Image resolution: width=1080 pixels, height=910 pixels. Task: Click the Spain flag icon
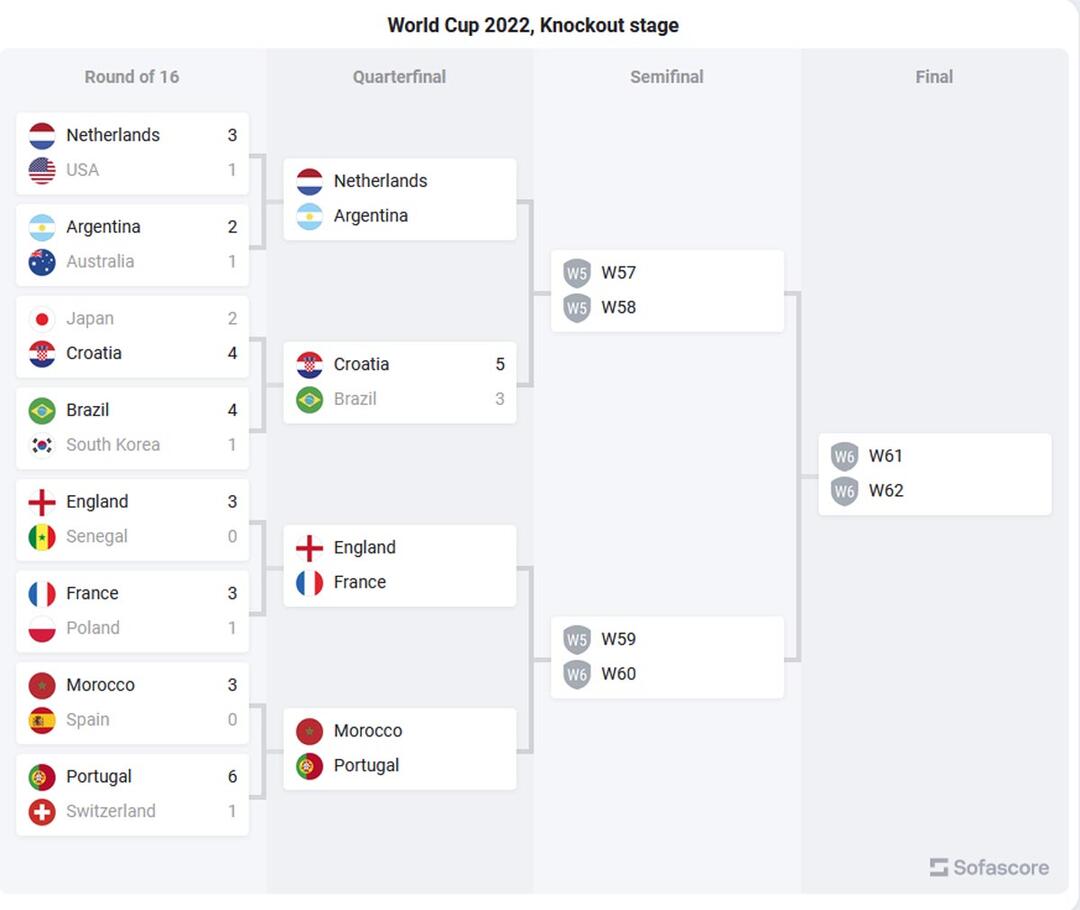tap(42, 720)
